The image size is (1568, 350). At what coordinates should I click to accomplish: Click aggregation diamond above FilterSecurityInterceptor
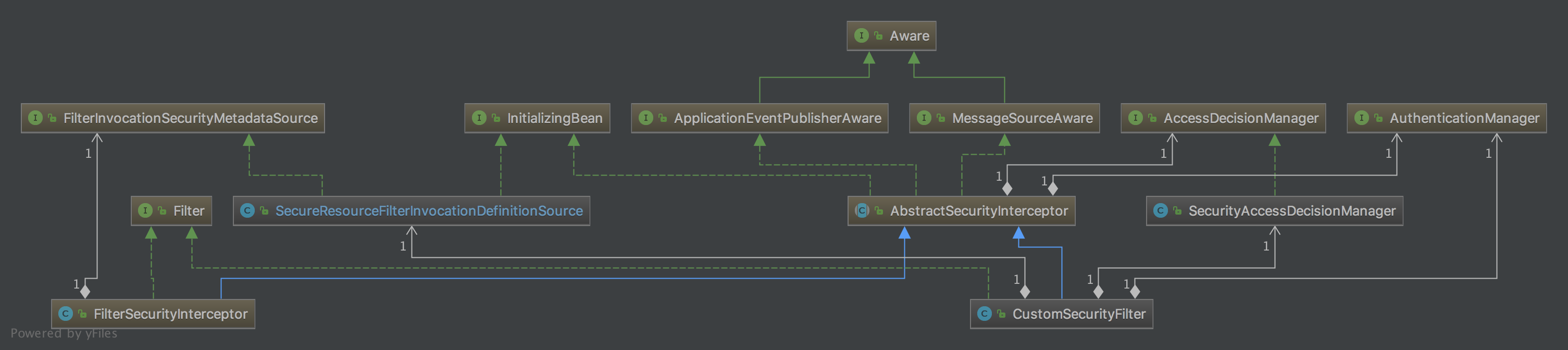[x=85, y=292]
